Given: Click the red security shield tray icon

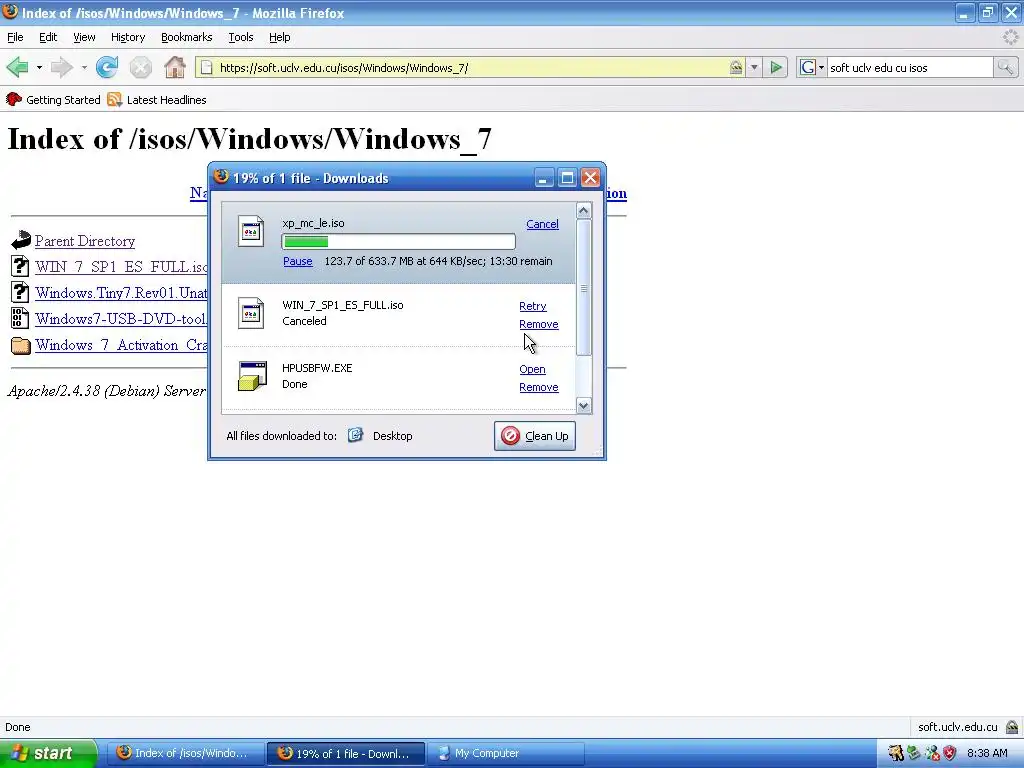Looking at the screenshot, I should 950,753.
